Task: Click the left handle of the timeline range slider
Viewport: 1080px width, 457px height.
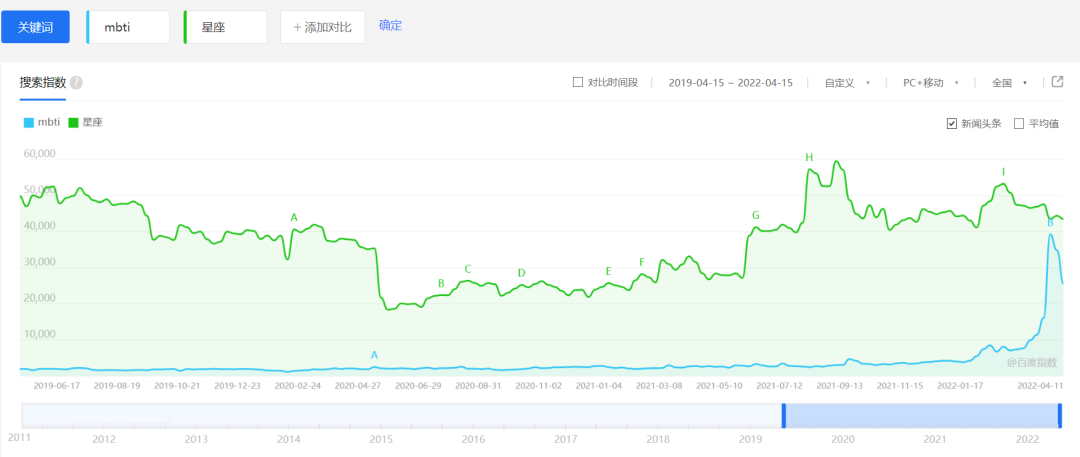Action: pyautogui.click(x=784, y=416)
